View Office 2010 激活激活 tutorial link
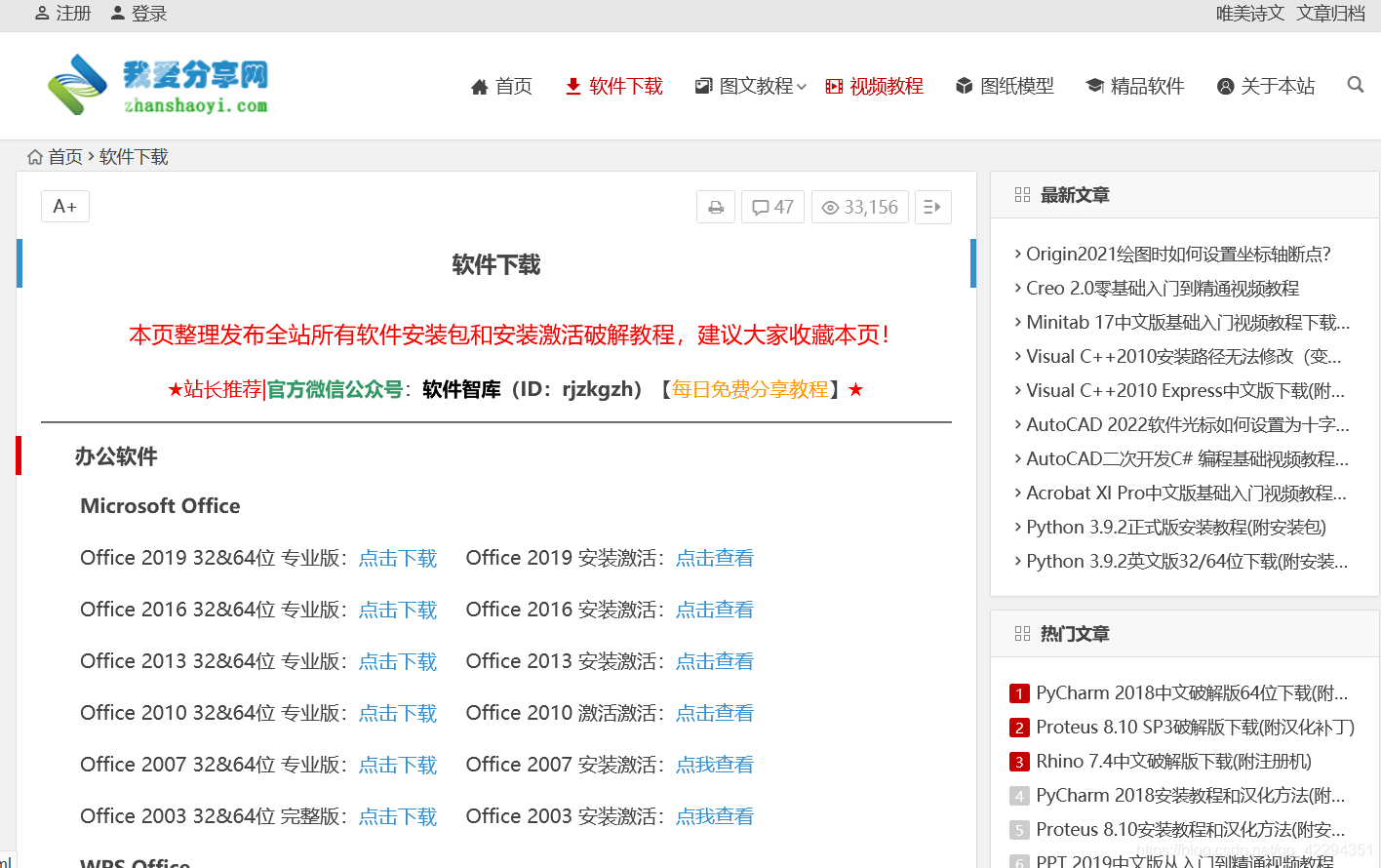Viewport: 1381px width, 868px height. [x=715, y=713]
